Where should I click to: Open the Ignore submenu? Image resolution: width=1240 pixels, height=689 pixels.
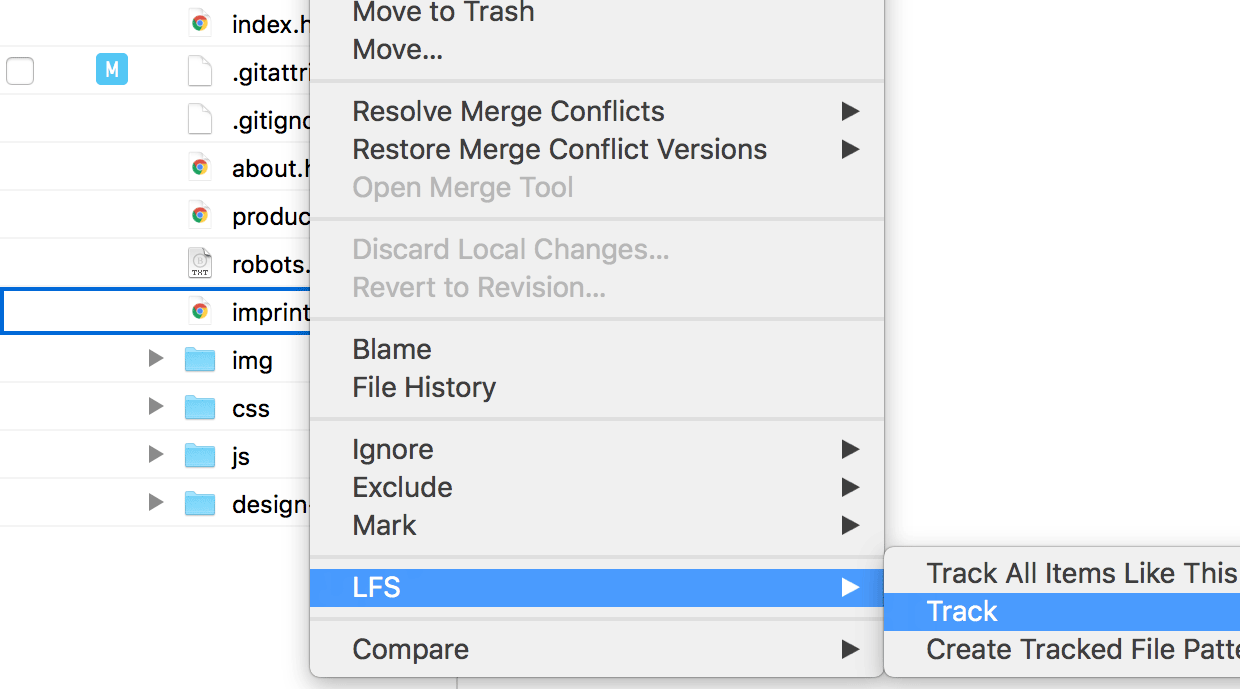392,449
